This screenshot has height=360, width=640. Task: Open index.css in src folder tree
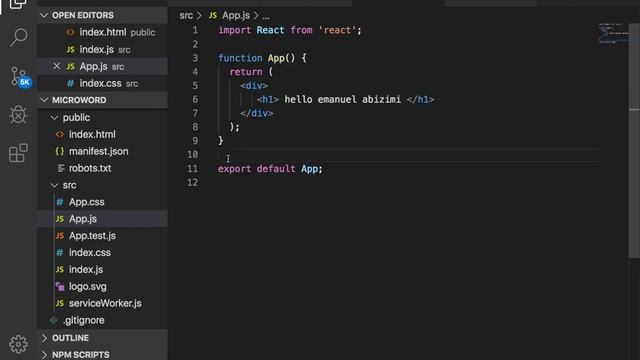click(102, 253)
